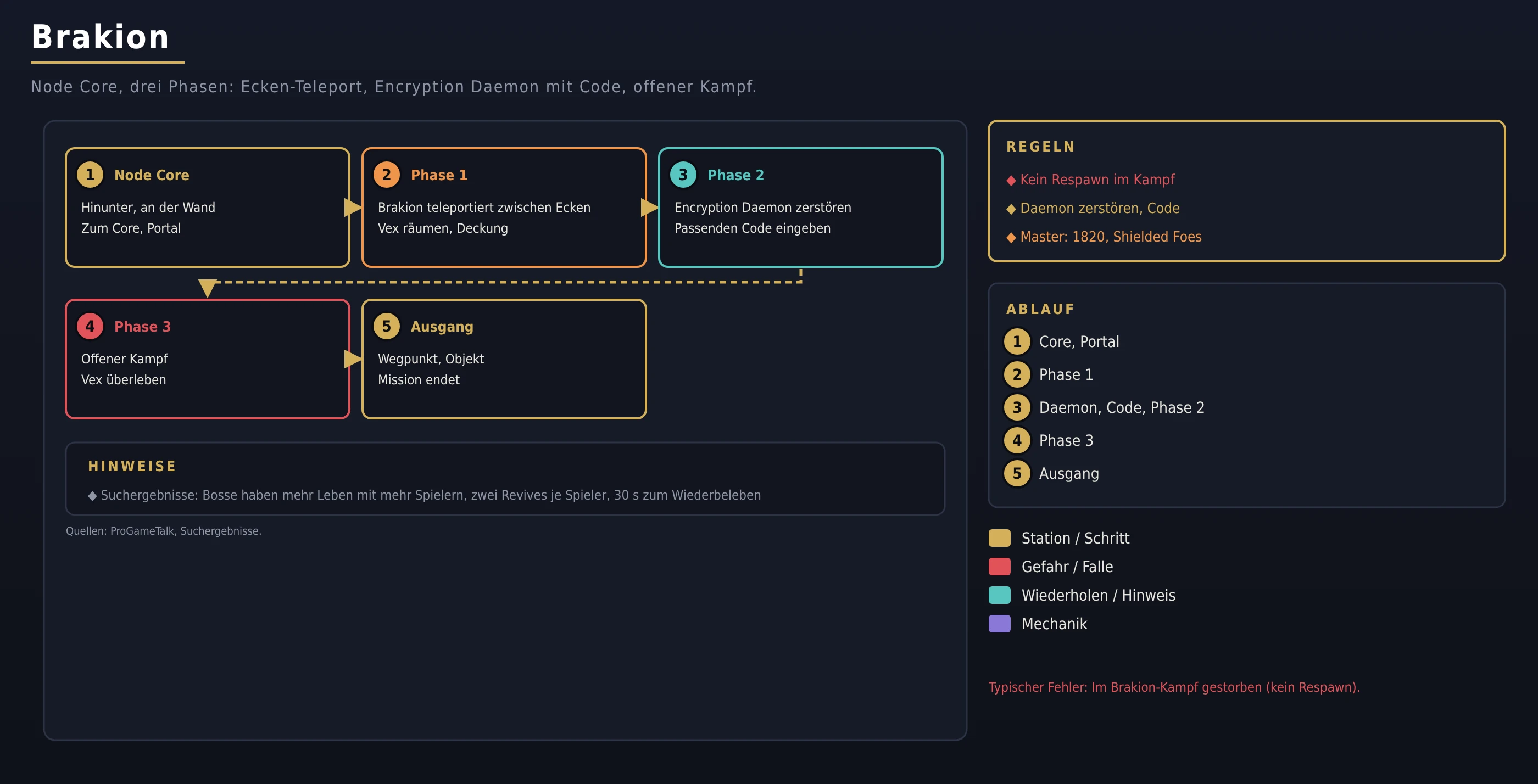Screen dimensions: 1538x784
Task: Click the Ablauf badge 4 next to Phase 3
Action: point(1017,440)
